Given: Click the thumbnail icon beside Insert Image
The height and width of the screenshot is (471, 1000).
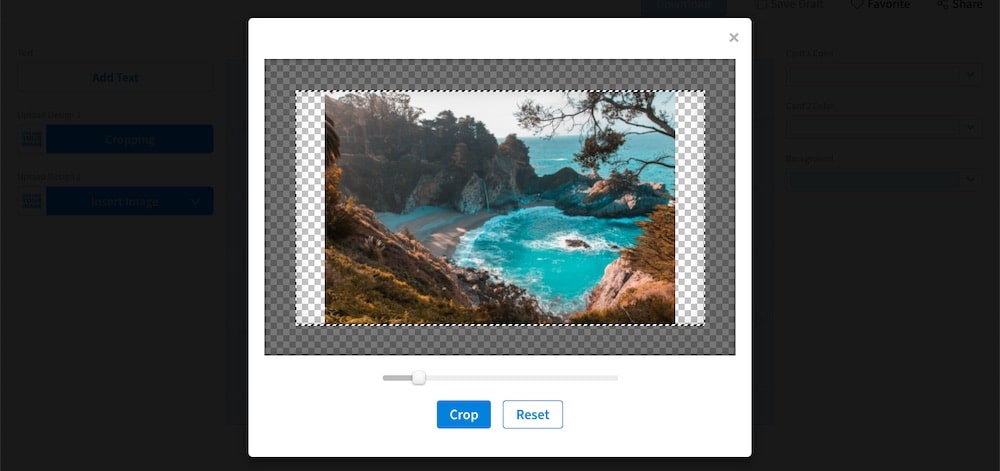Looking at the screenshot, I should [31, 201].
